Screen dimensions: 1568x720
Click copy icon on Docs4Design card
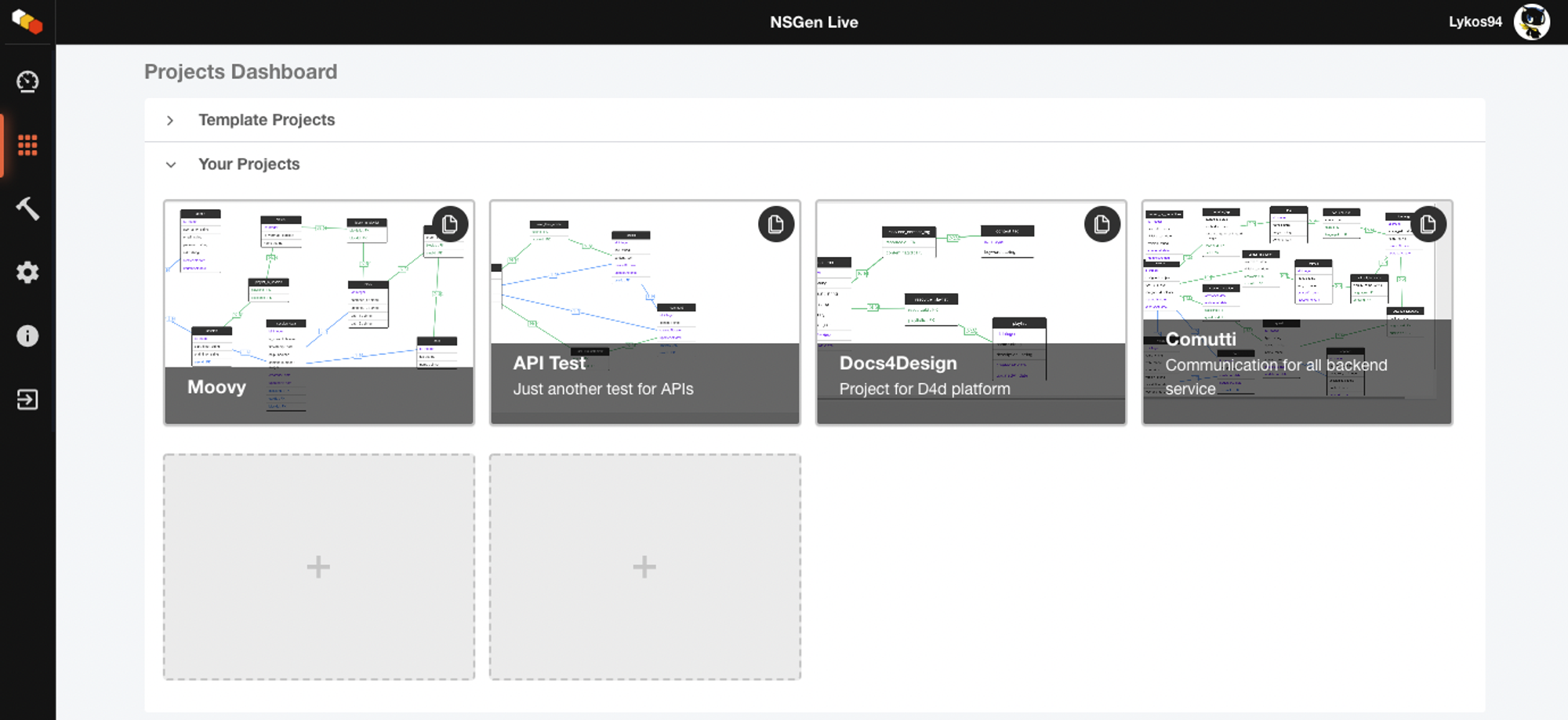click(x=1102, y=225)
